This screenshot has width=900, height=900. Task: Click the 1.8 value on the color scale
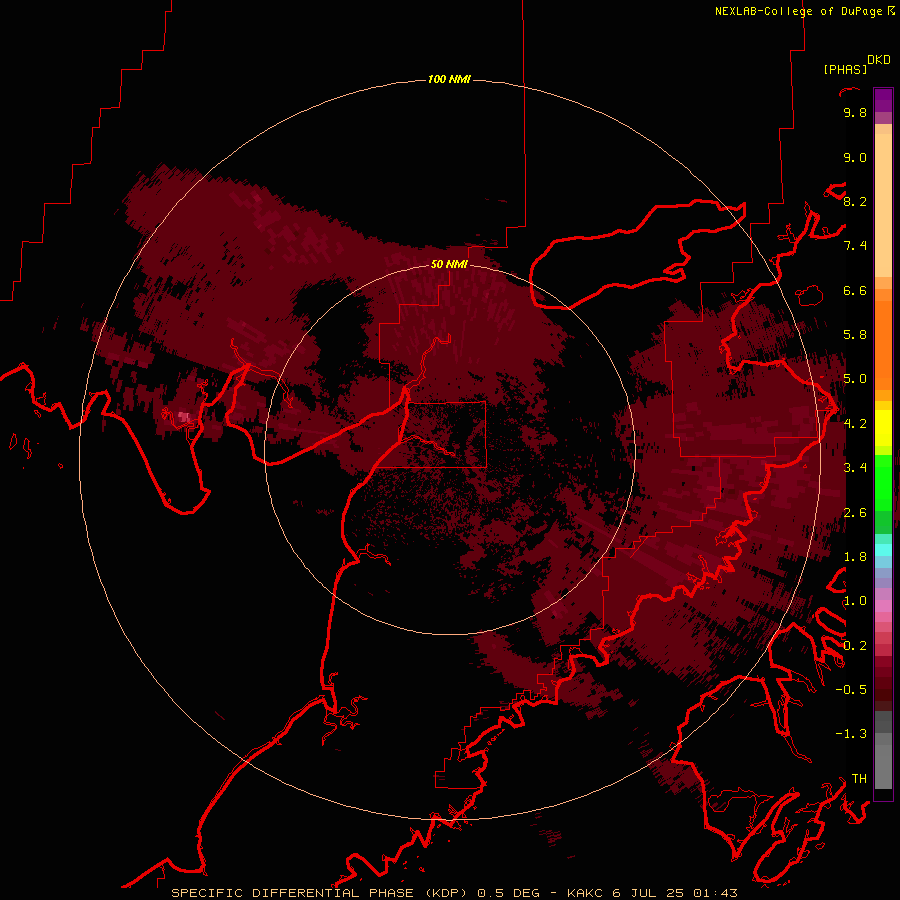[855, 557]
